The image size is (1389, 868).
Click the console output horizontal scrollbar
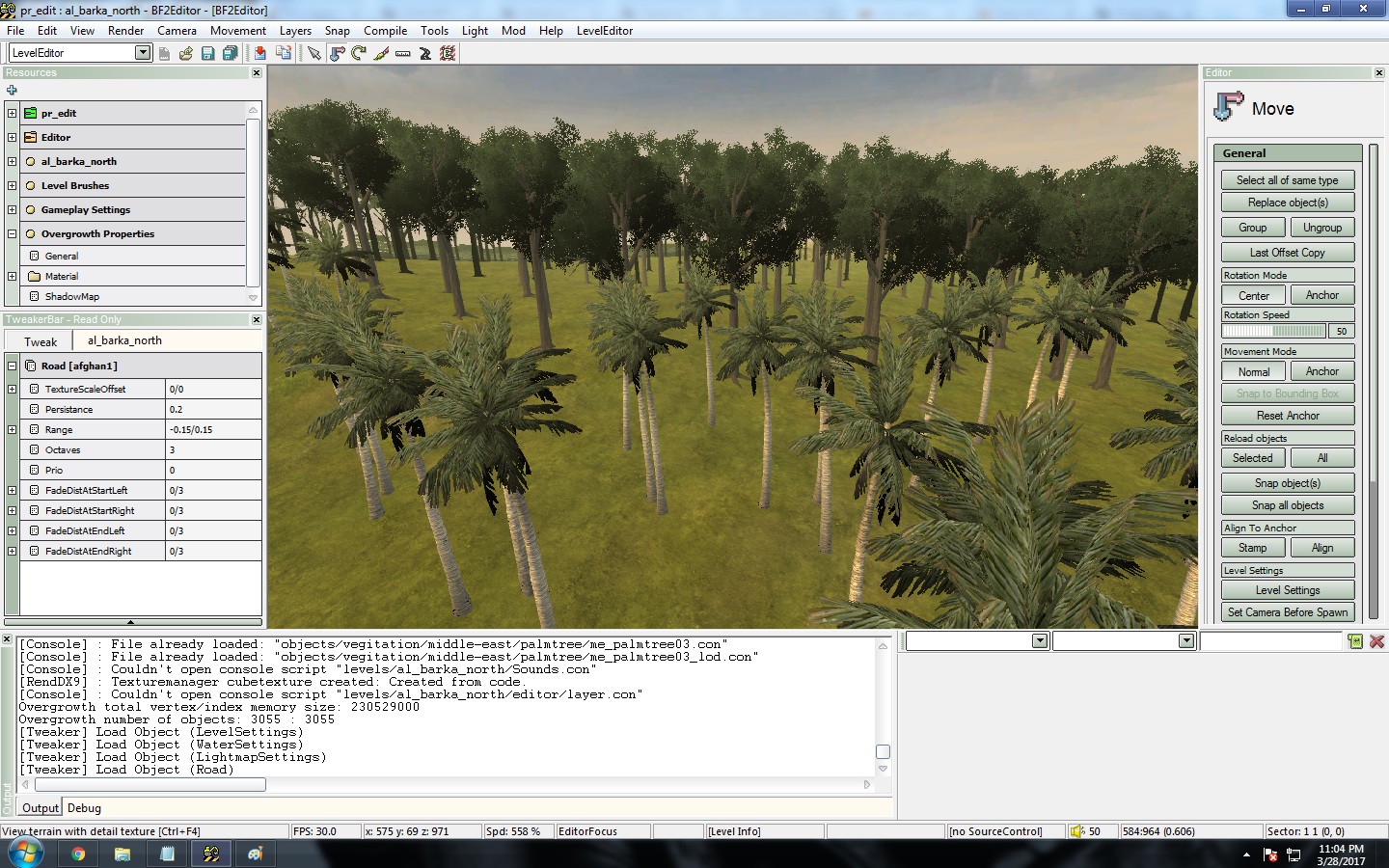(x=150, y=785)
